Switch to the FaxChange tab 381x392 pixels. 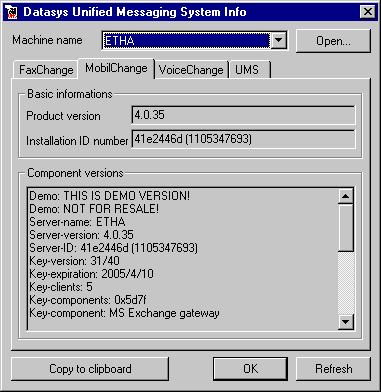pyautogui.click(x=46, y=70)
